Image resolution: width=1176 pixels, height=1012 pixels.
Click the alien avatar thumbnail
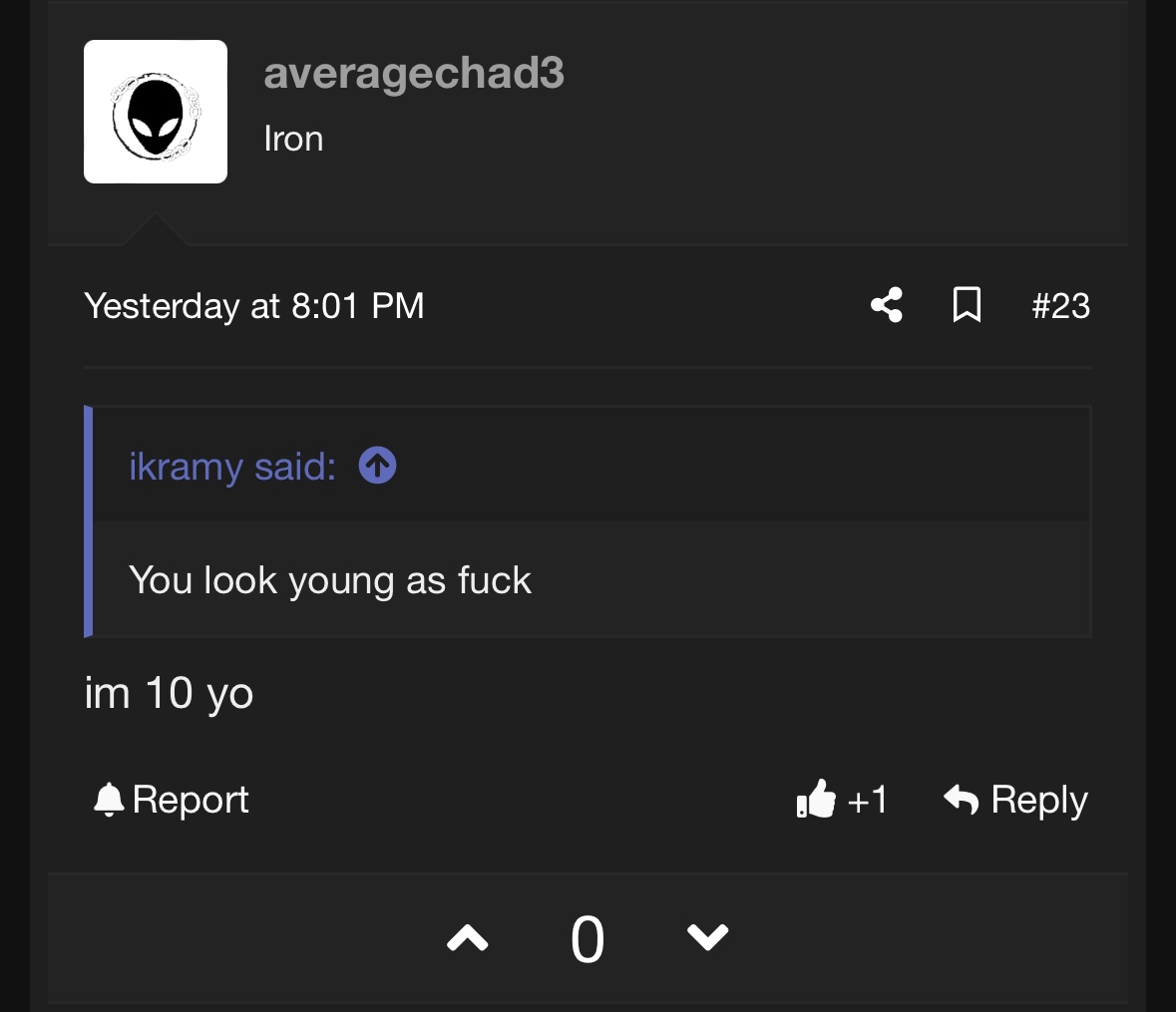156,112
